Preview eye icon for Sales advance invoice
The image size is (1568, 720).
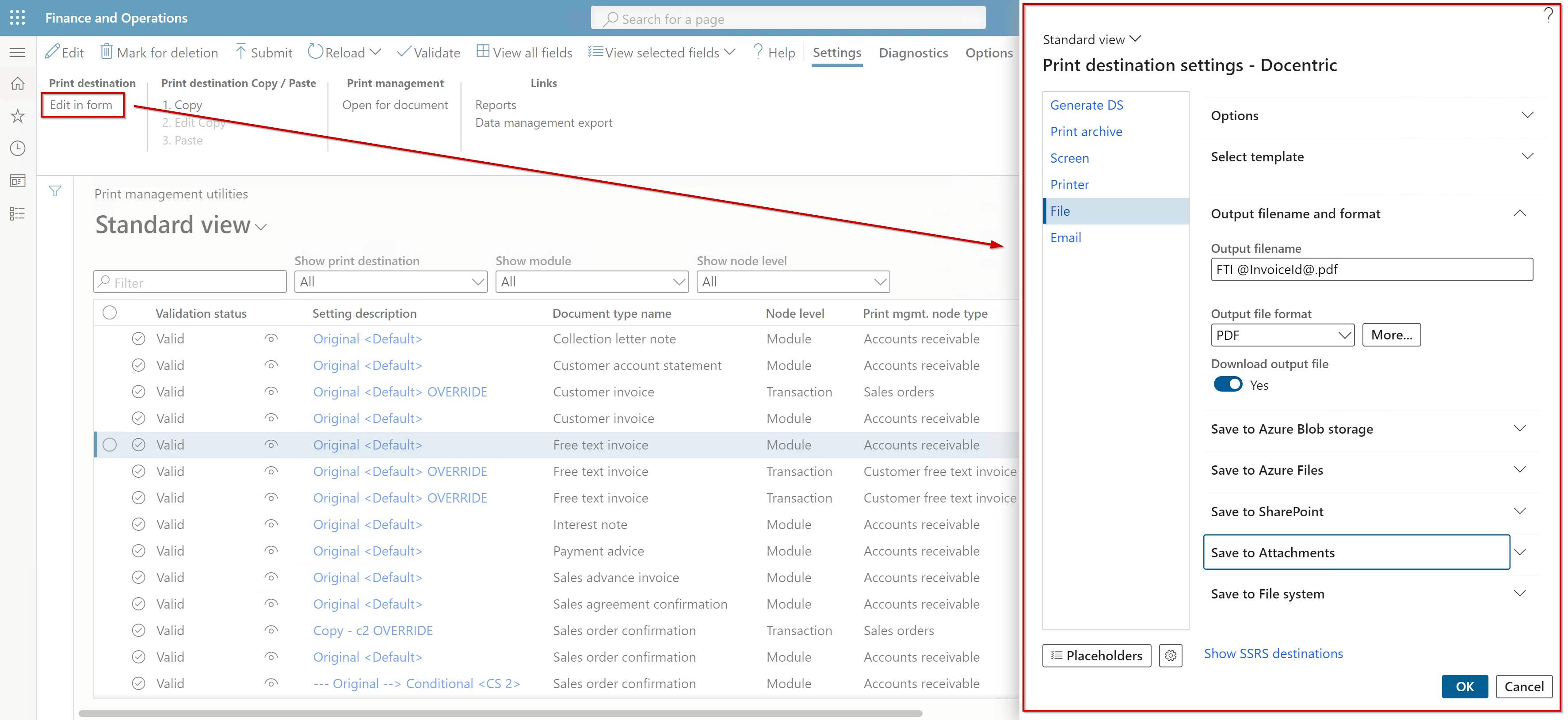tap(271, 577)
